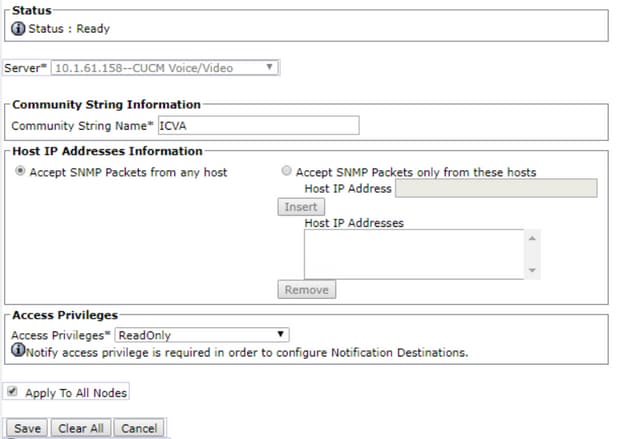Screen dimensions: 640x439
Task: Click the Host IP Address input field
Action: click(496, 188)
